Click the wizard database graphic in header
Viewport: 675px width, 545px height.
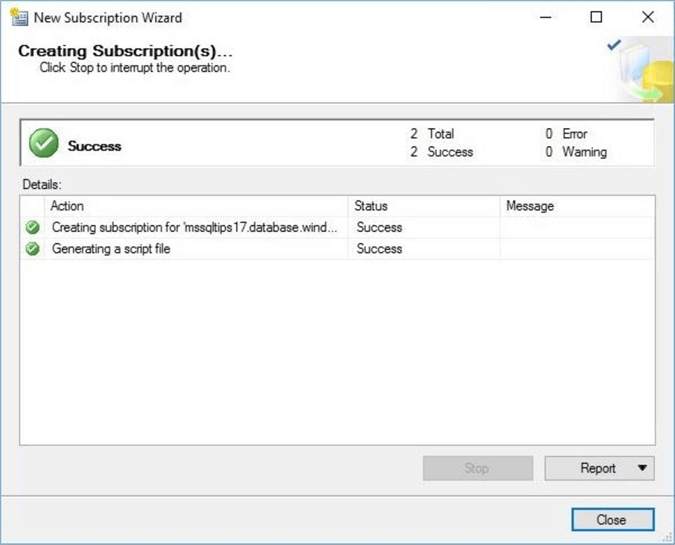click(641, 70)
